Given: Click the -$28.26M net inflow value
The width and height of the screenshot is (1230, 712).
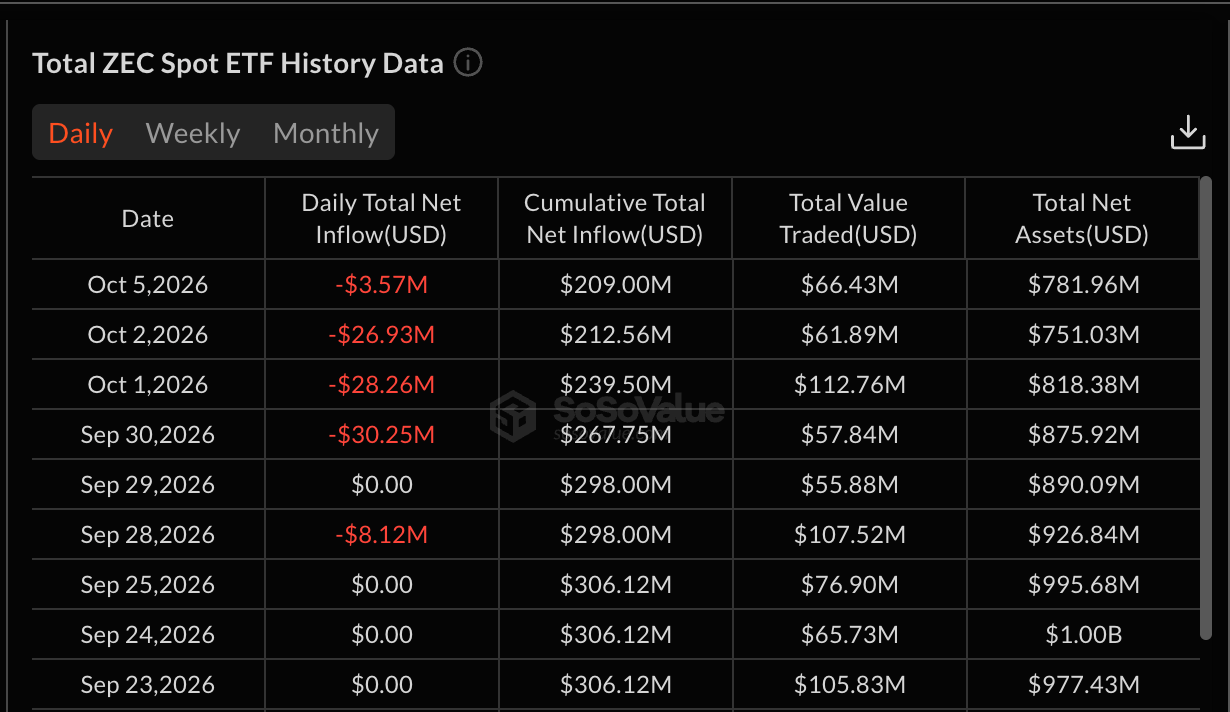Looking at the screenshot, I should [381, 385].
